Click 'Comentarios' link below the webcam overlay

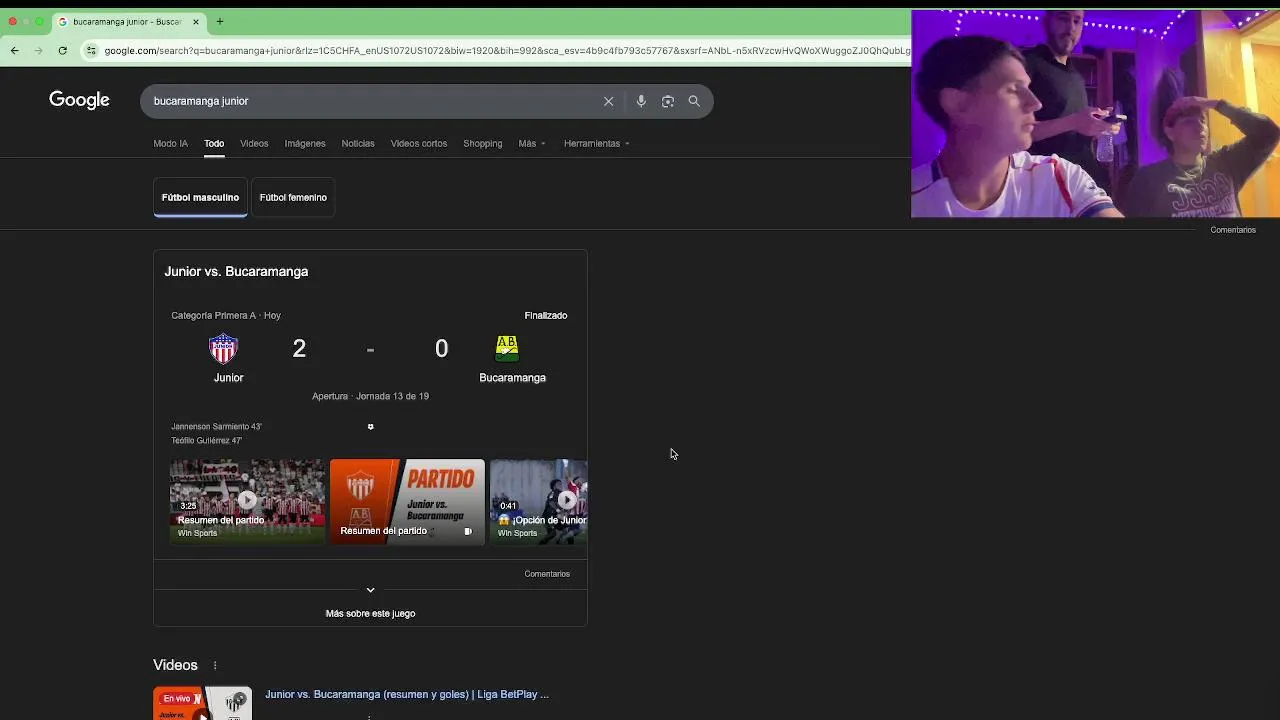point(1233,230)
